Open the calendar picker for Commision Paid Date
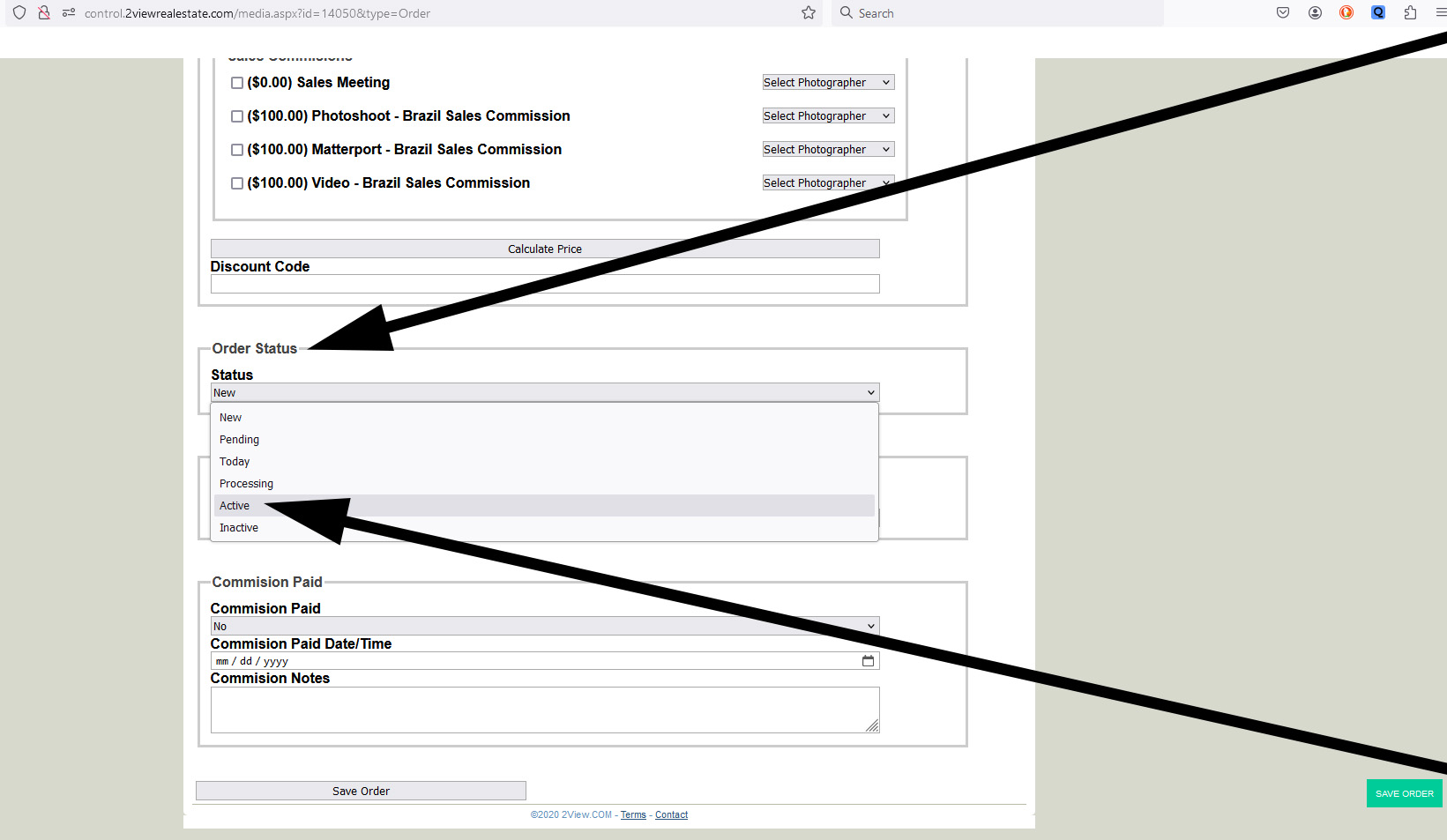 pos(868,661)
